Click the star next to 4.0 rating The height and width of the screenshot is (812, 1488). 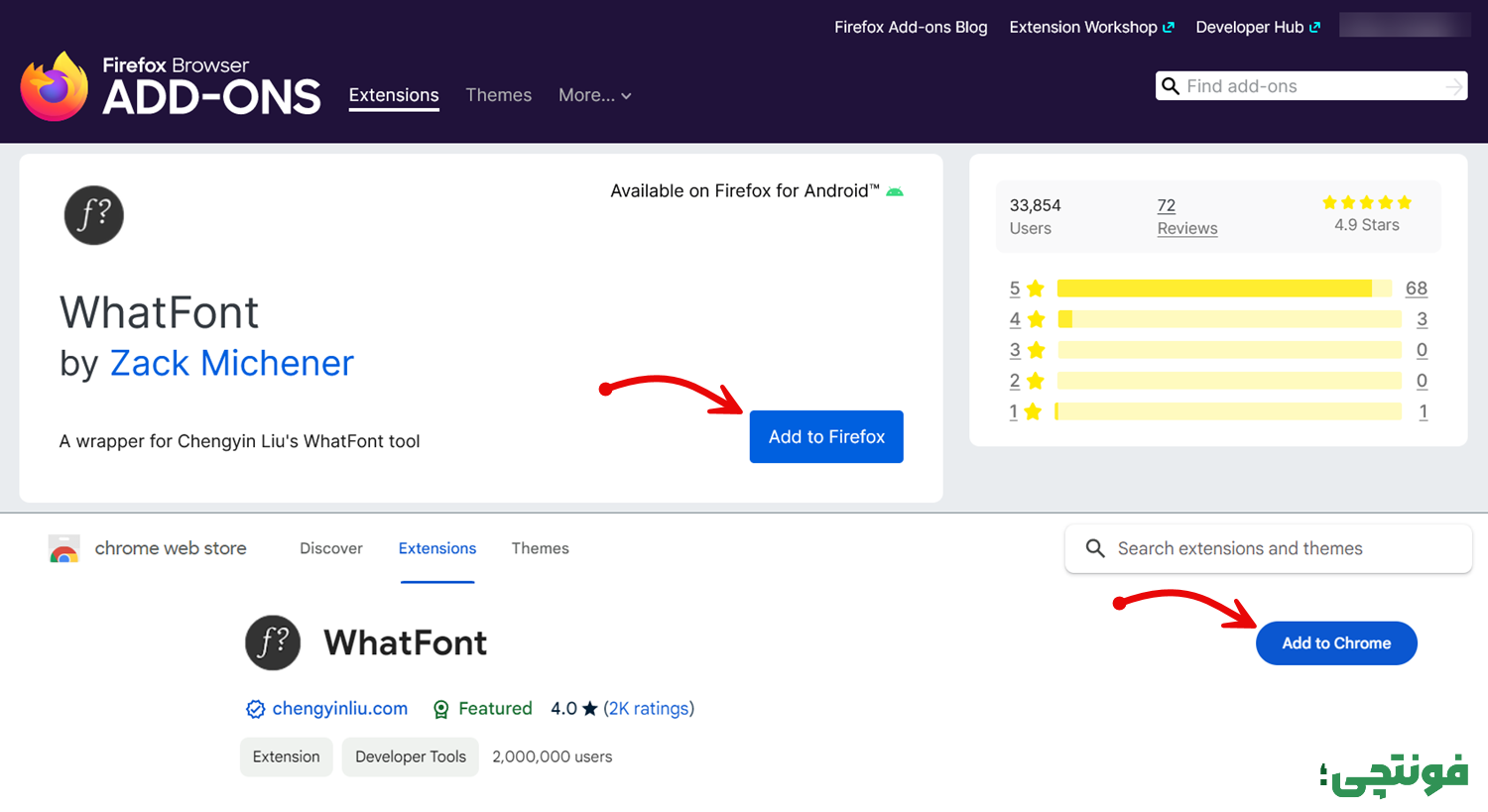pyautogui.click(x=590, y=709)
